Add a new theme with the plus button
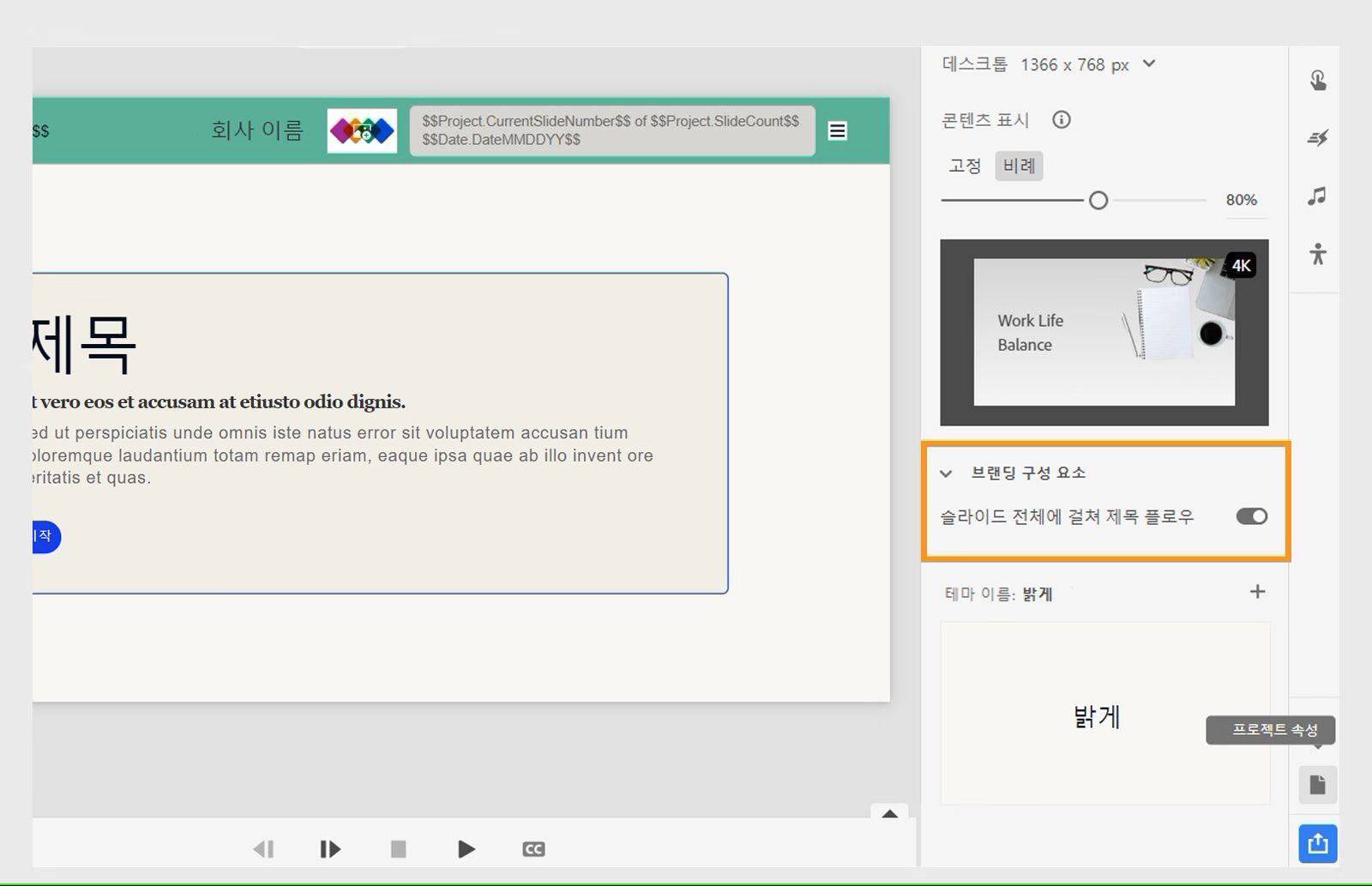The height and width of the screenshot is (886, 1372). [x=1258, y=591]
